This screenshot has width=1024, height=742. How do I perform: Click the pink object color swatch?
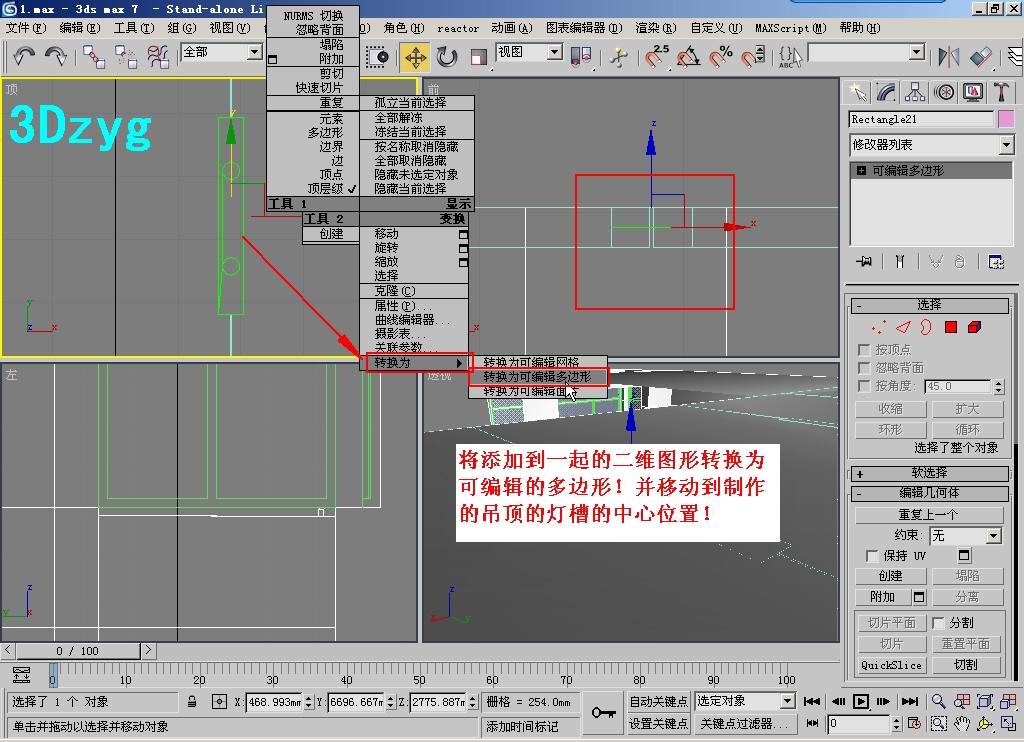[x=1006, y=120]
